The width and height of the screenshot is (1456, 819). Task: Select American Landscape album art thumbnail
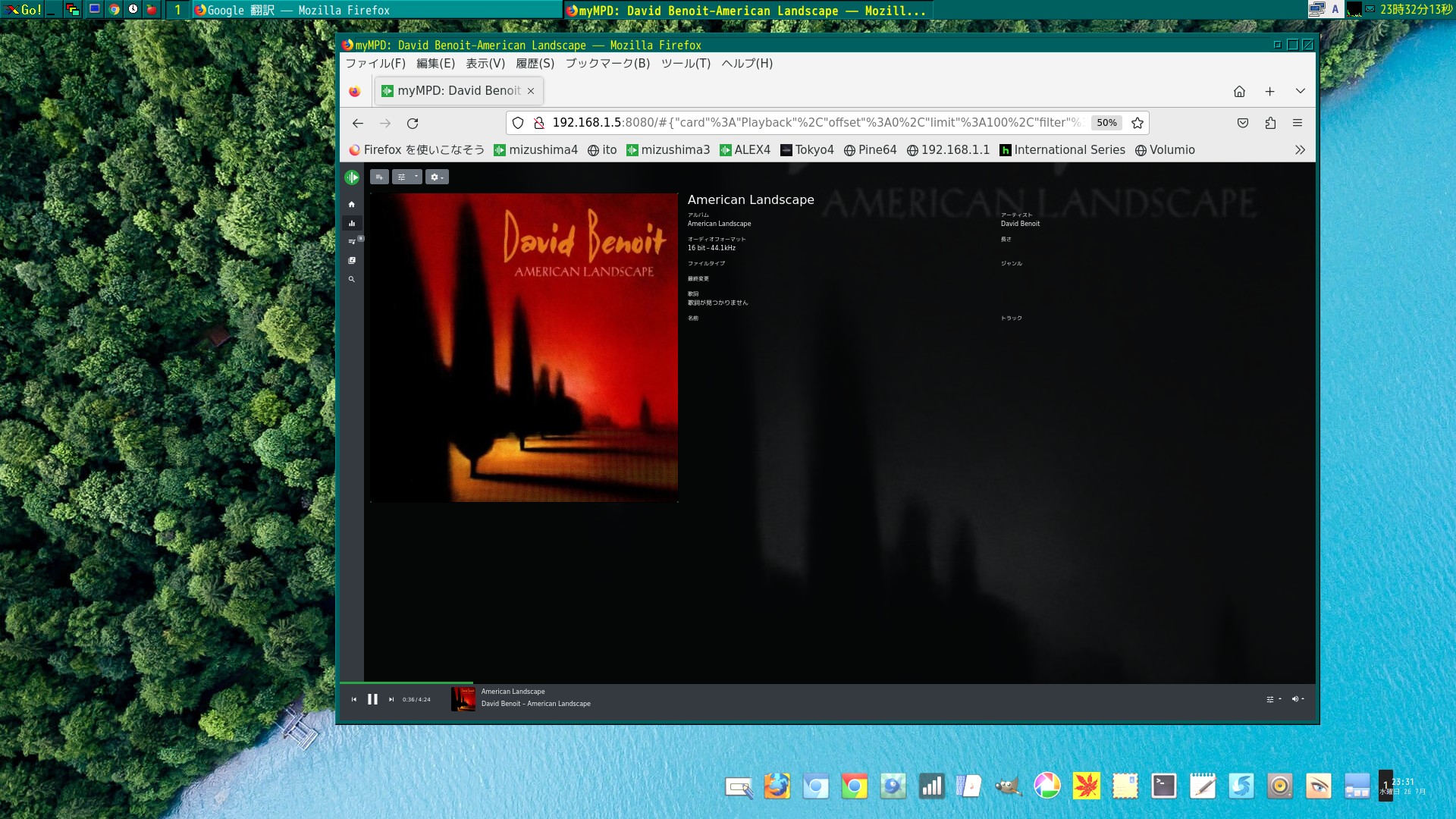click(x=463, y=699)
